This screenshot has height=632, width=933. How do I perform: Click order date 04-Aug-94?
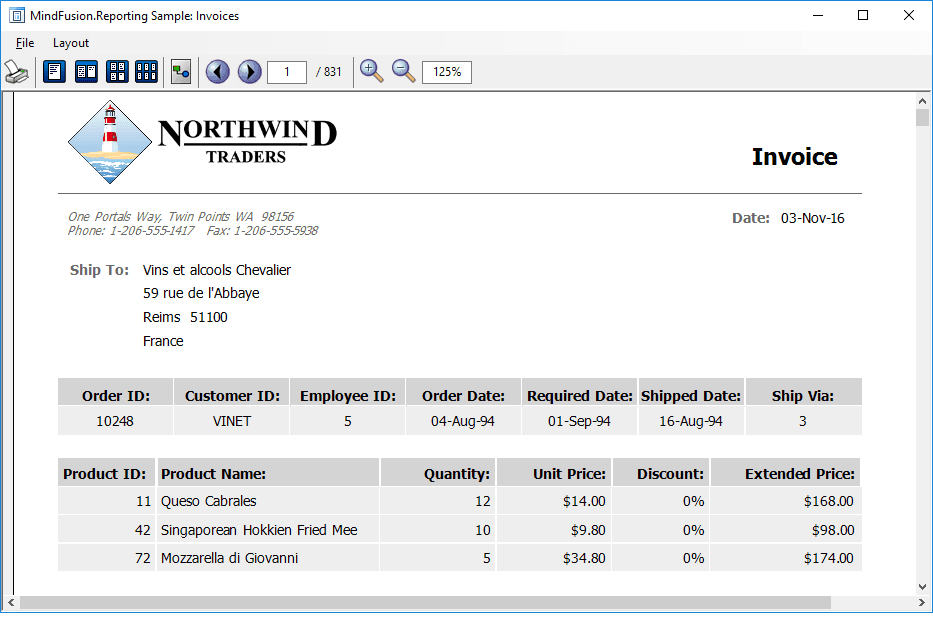[x=462, y=421]
